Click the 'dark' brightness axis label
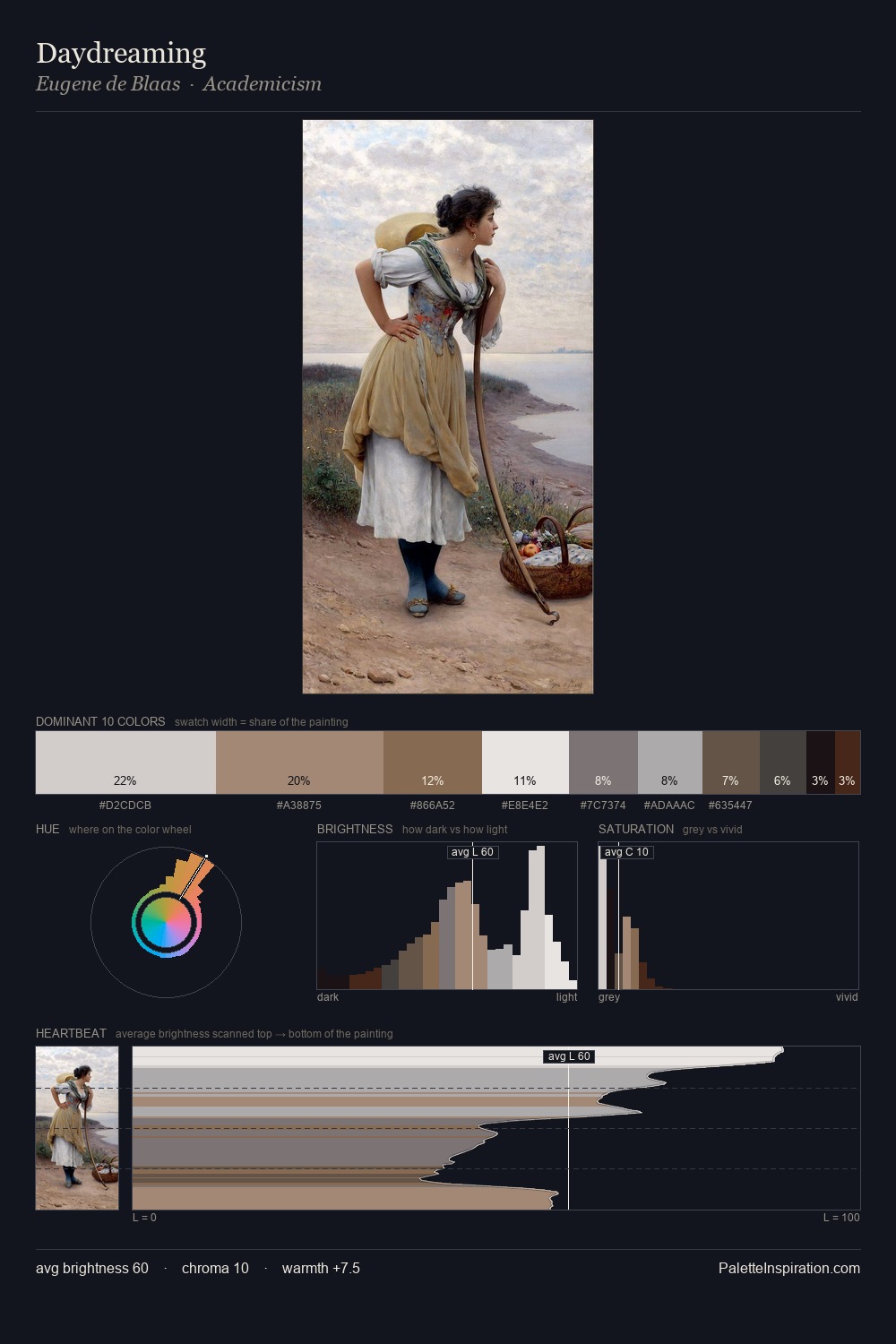The image size is (896, 1344). coord(328,997)
